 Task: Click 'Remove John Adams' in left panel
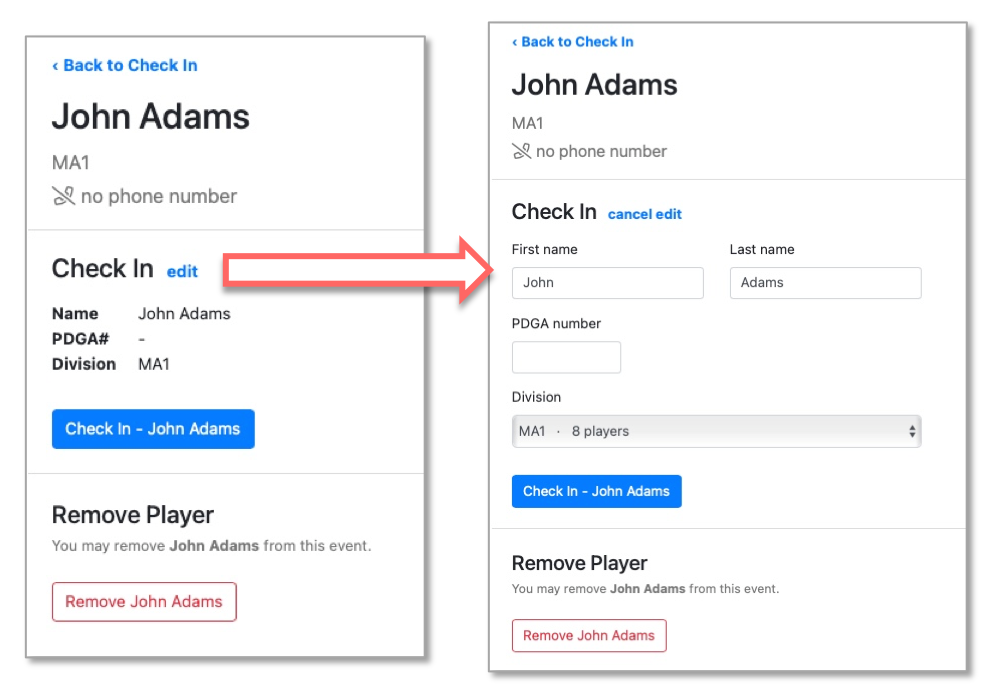coord(144,602)
